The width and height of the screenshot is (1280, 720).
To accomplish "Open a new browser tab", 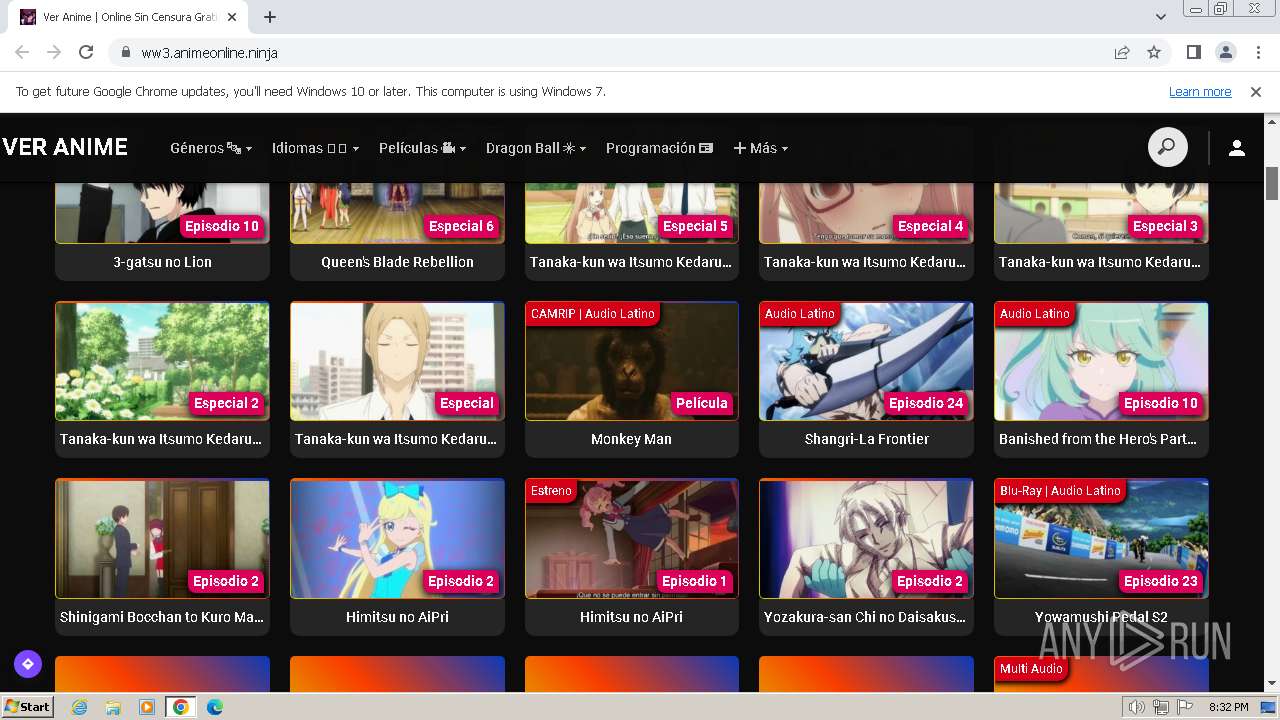I will point(270,17).
